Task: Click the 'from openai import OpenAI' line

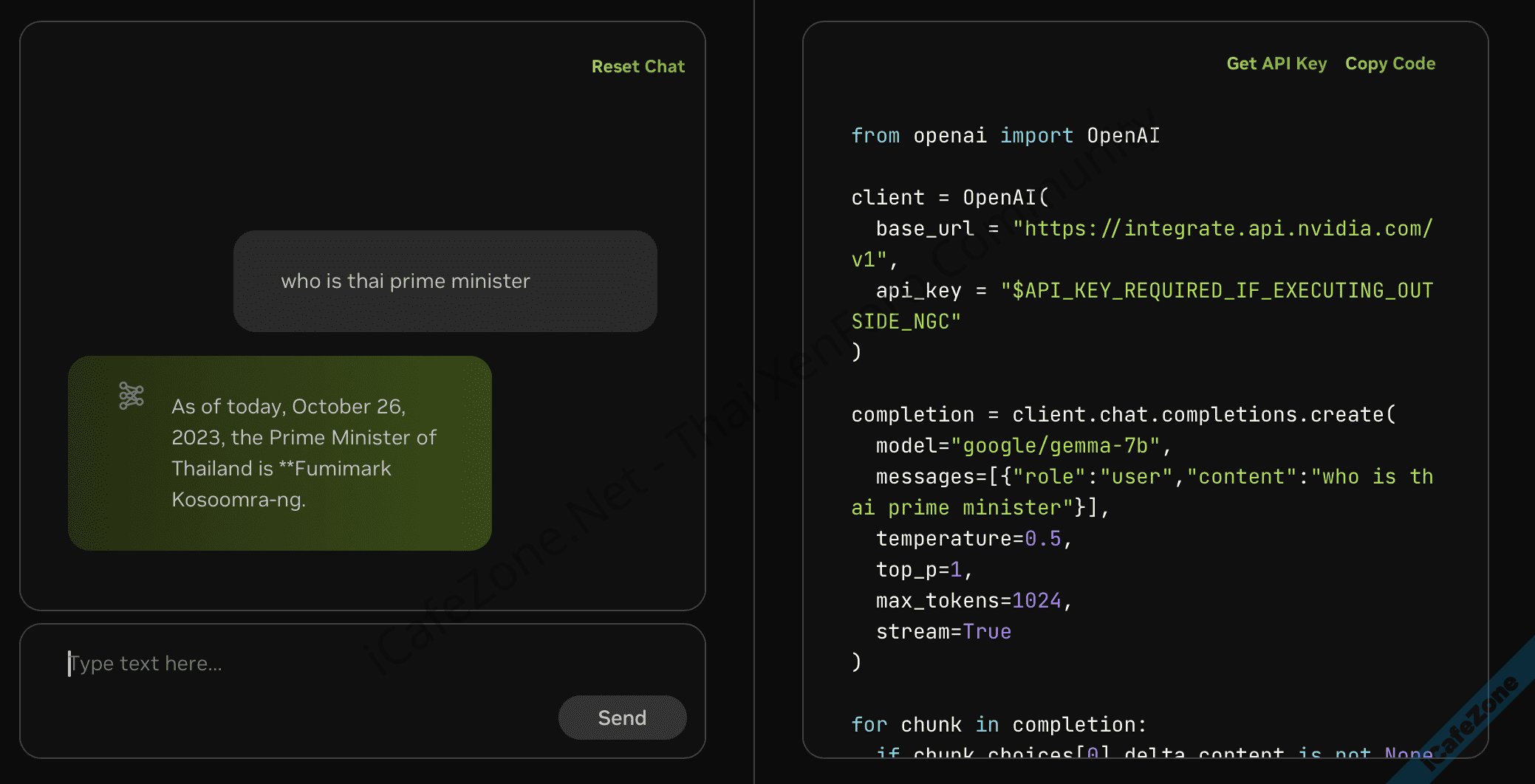Action: tap(1005, 136)
